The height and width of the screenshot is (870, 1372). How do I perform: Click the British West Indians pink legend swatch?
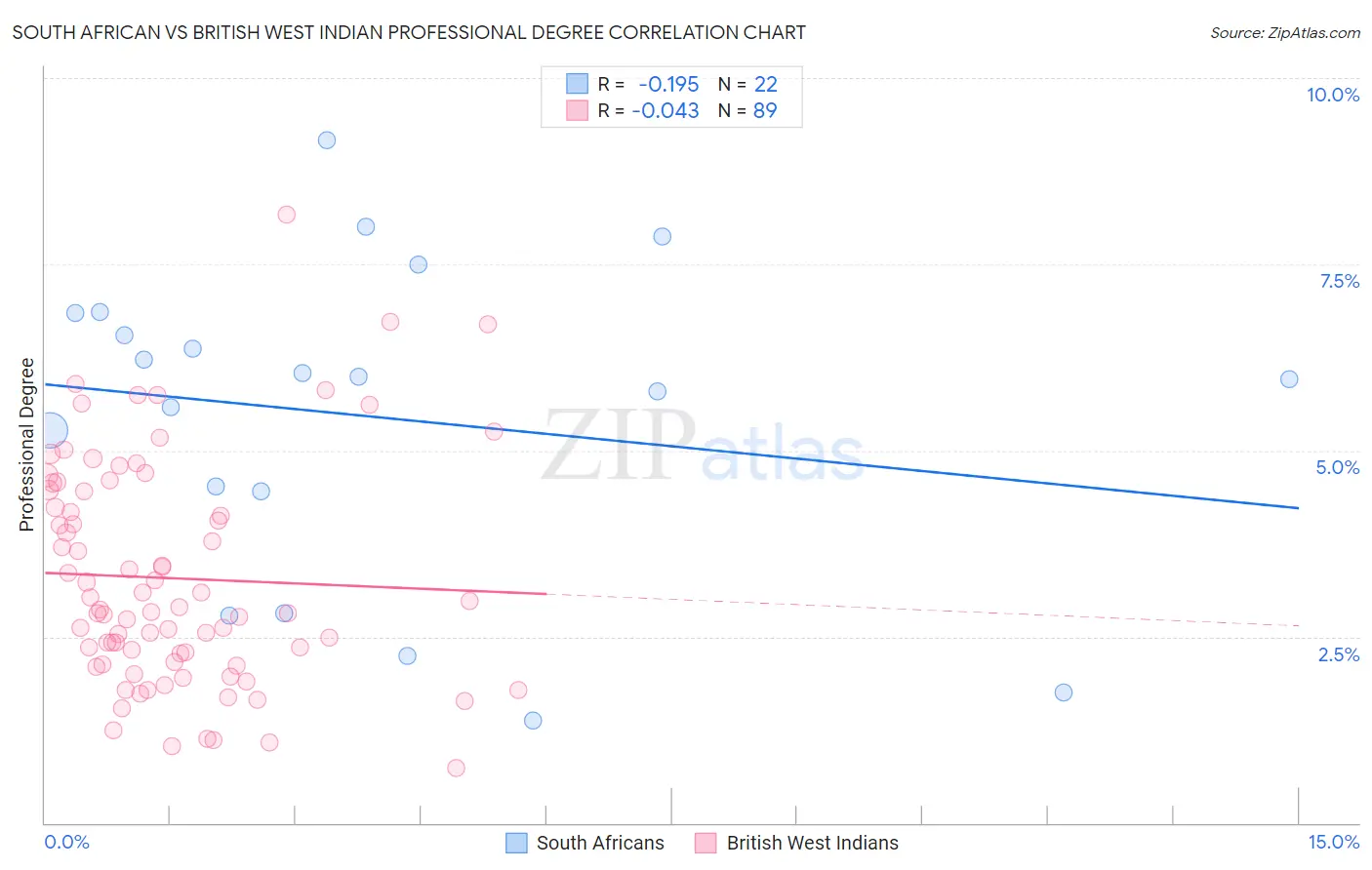706,843
